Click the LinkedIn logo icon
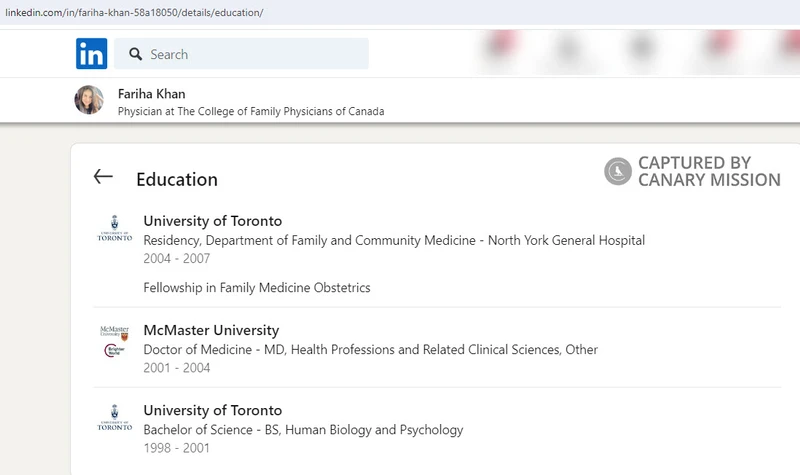800x475 pixels. tap(91, 54)
